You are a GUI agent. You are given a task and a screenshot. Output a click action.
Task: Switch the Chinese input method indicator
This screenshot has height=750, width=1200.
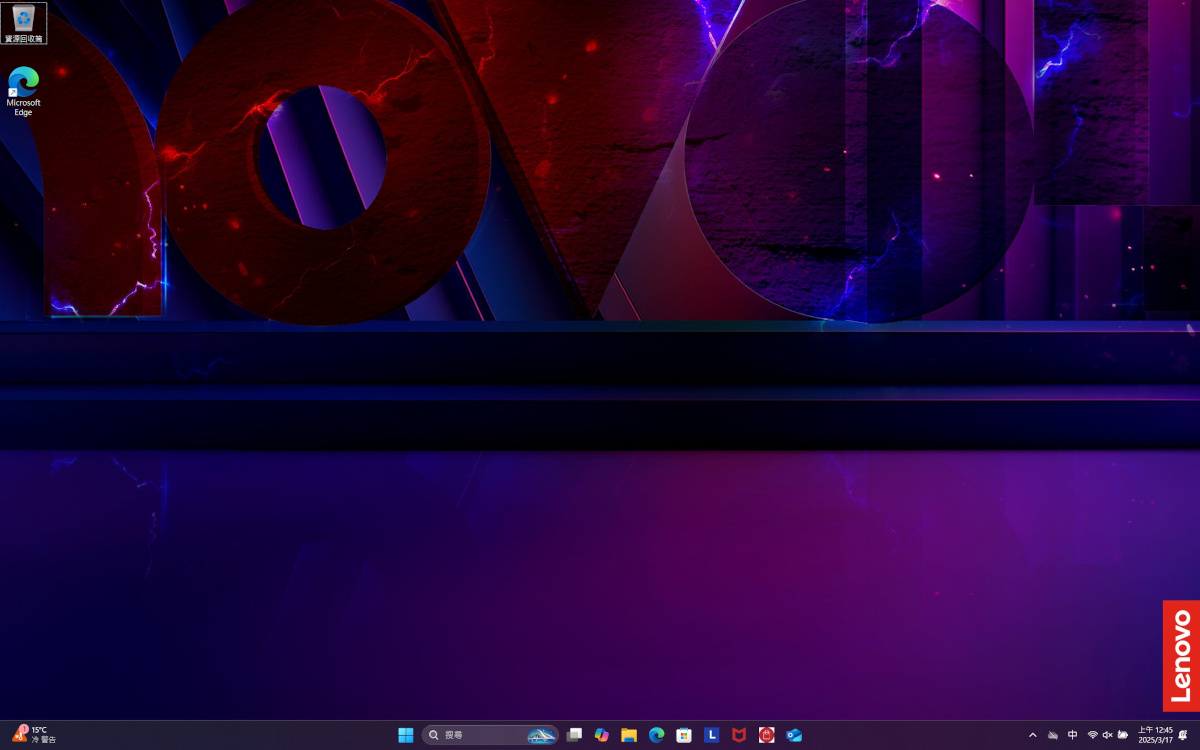pos(1073,735)
